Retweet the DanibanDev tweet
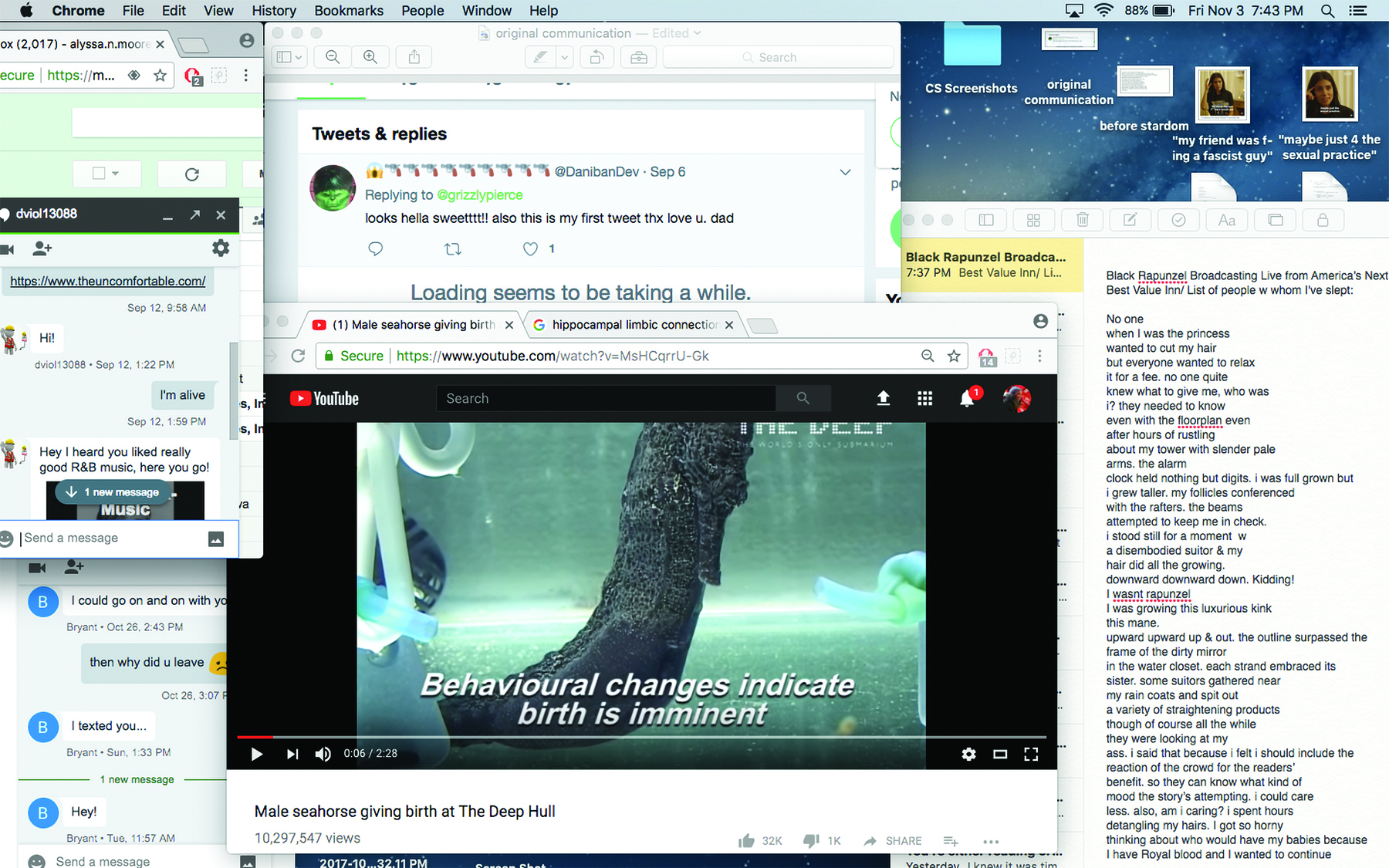1389x868 pixels. [453, 248]
